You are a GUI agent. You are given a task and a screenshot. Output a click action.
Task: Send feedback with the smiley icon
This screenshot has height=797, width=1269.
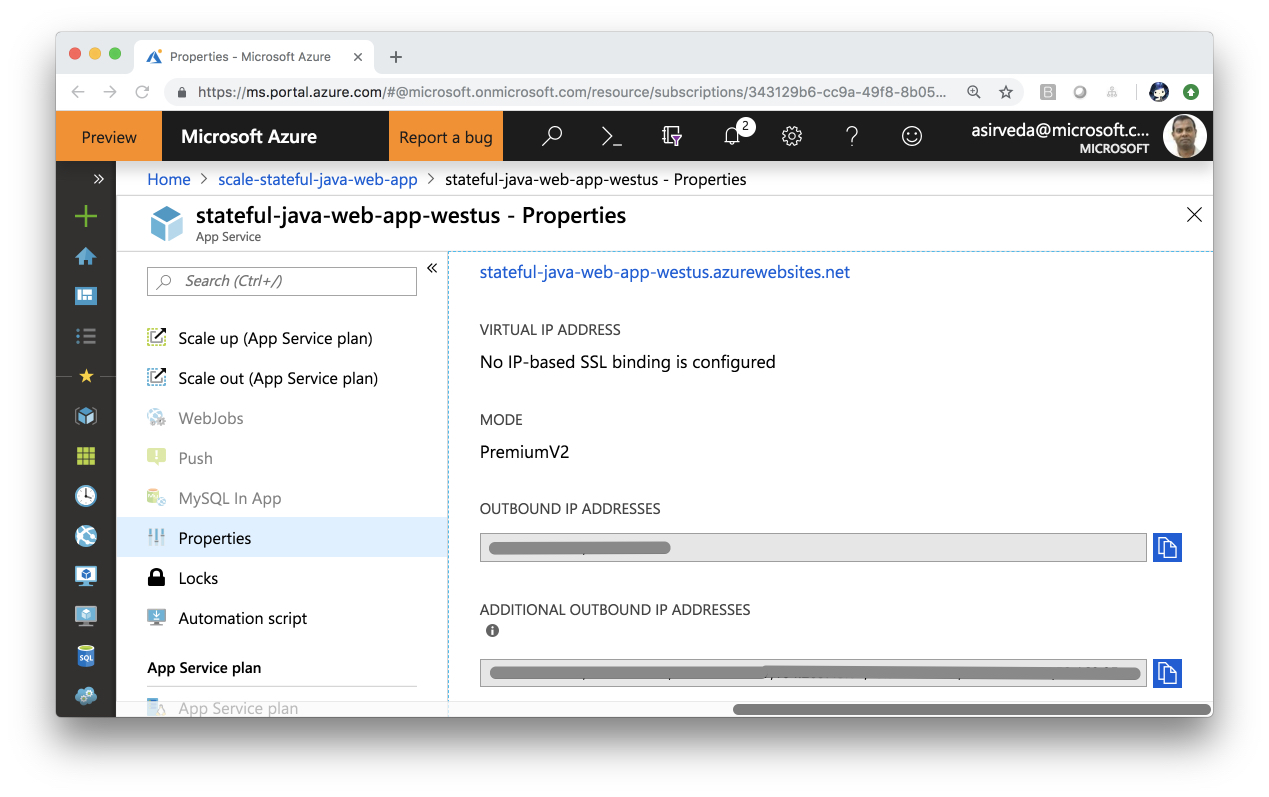coord(912,137)
